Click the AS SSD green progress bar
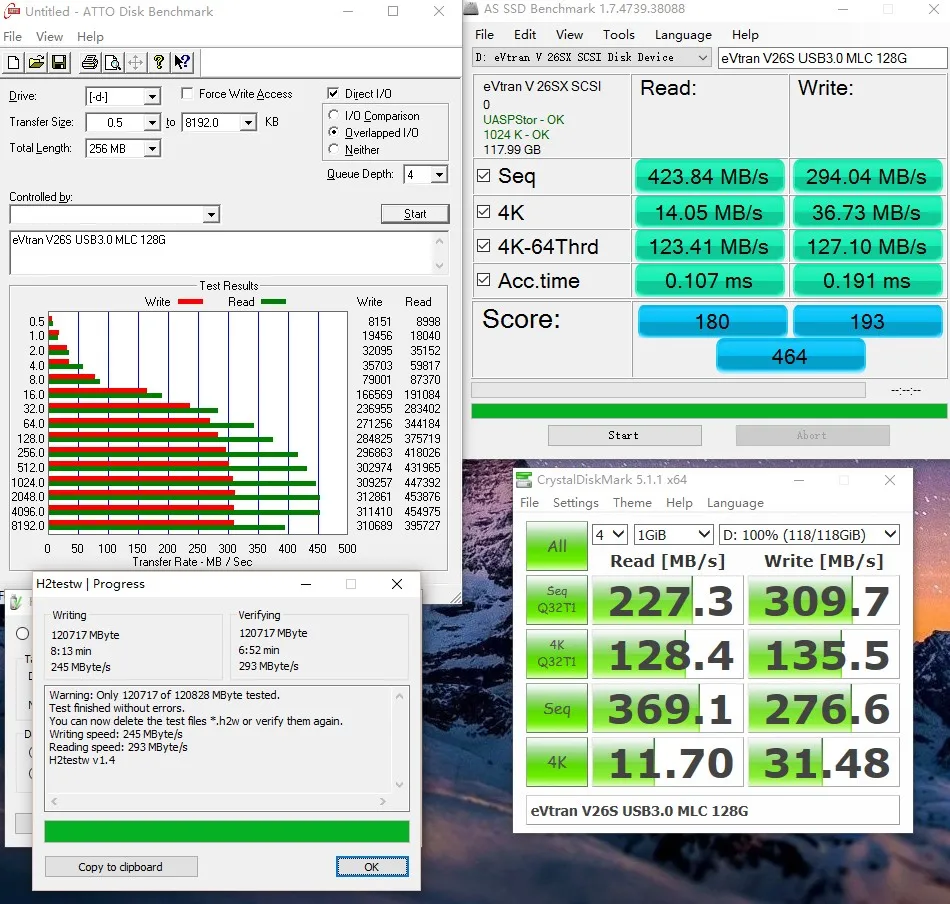Screen dimensions: 950x904 coord(709,411)
